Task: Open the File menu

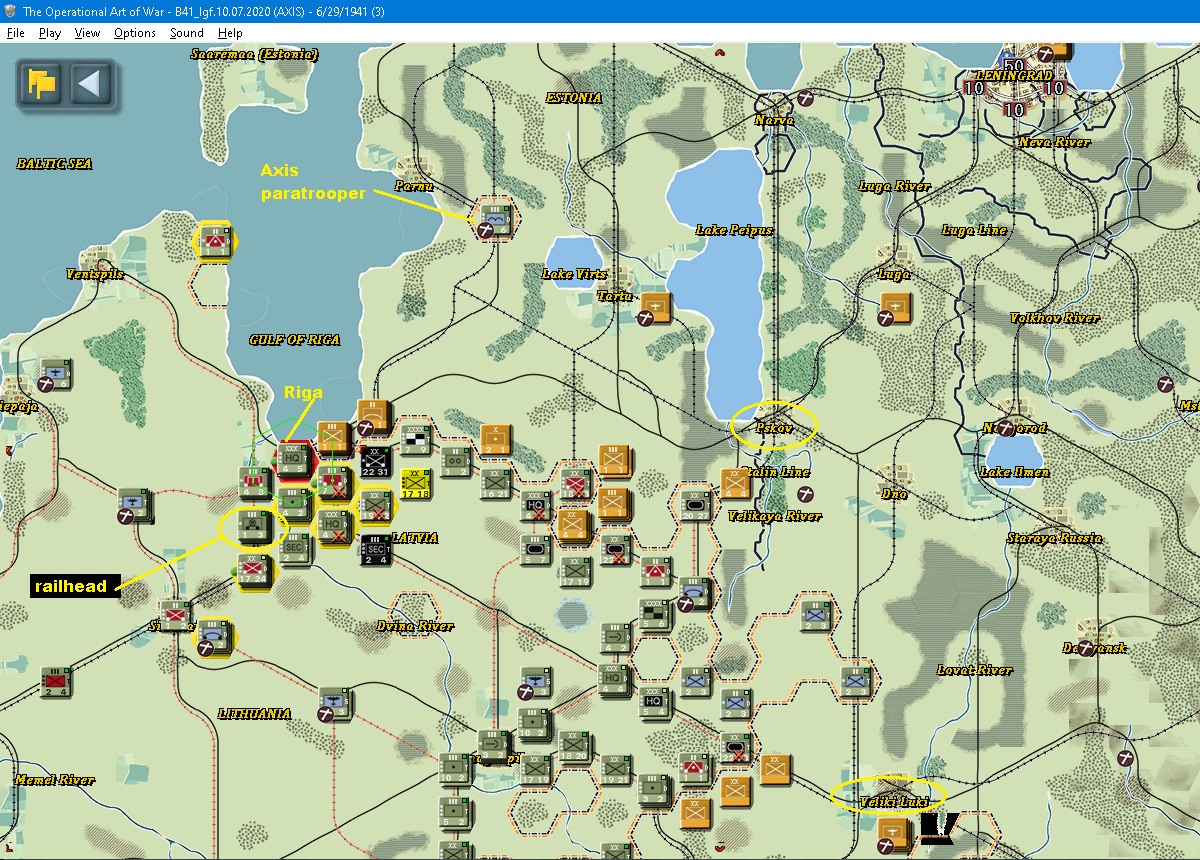Action: [x=15, y=33]
